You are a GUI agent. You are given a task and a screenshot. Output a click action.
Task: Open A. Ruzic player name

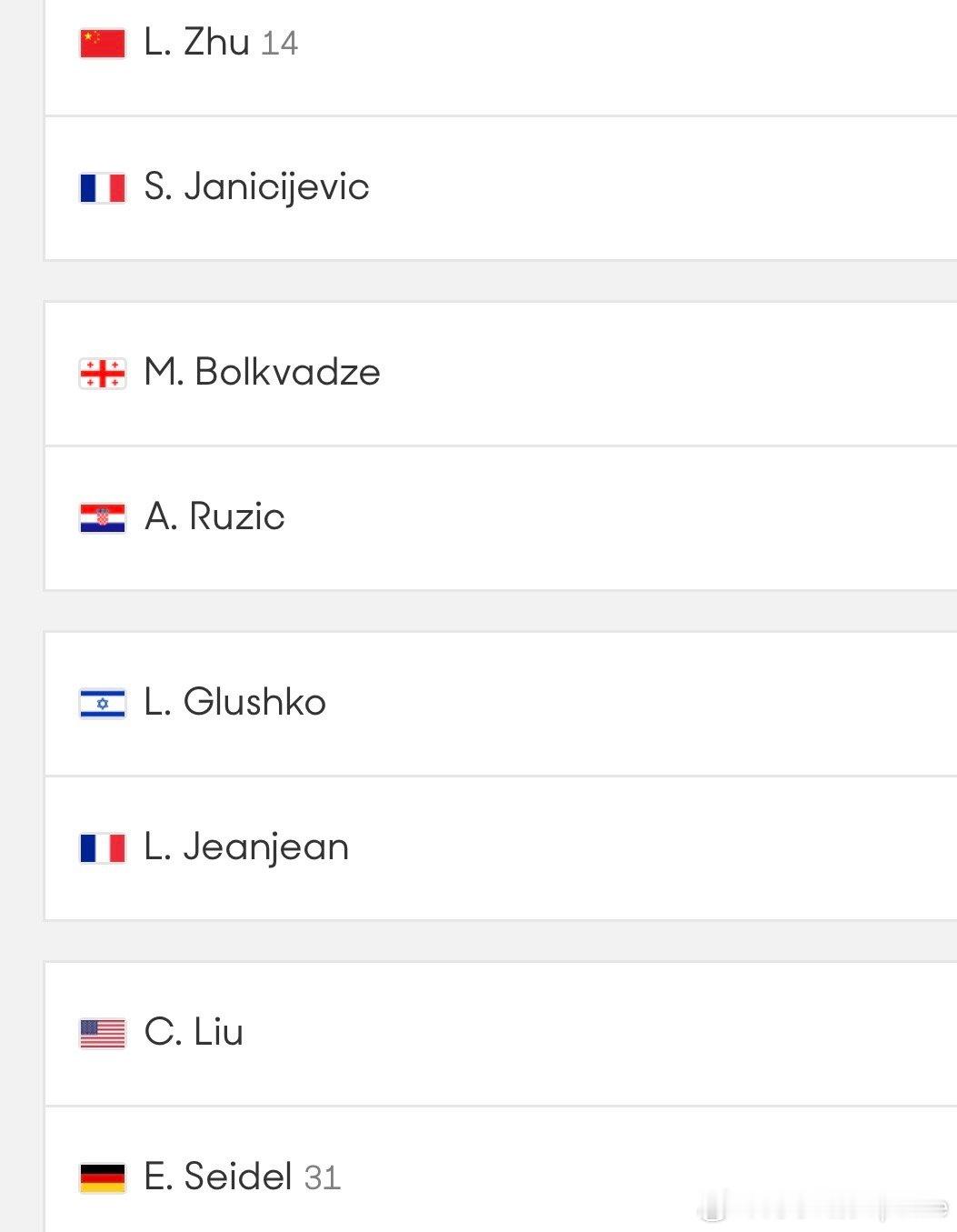pyautogui.click(x=214, y=517)
